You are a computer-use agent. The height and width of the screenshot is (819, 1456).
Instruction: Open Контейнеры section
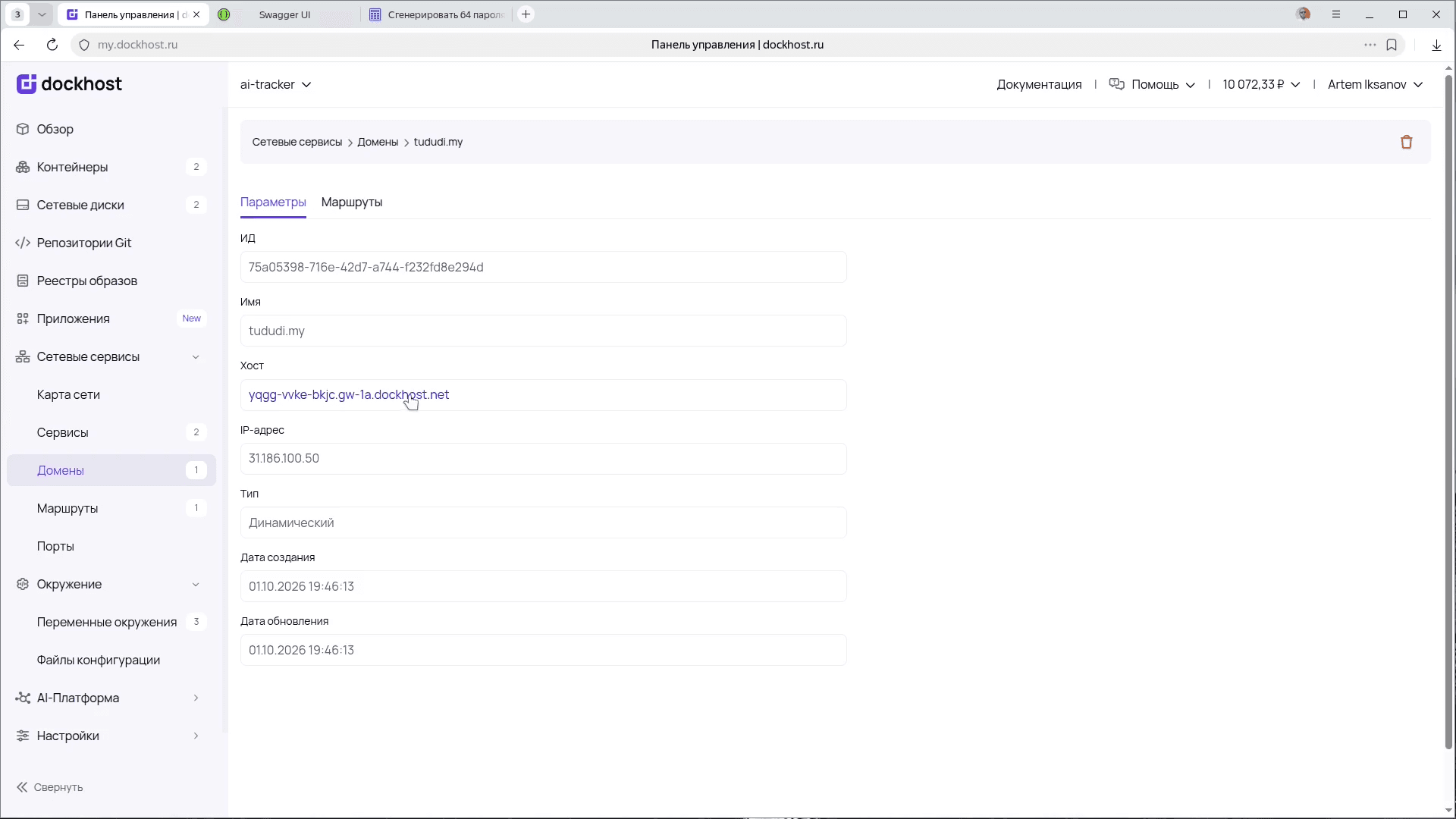111,167
